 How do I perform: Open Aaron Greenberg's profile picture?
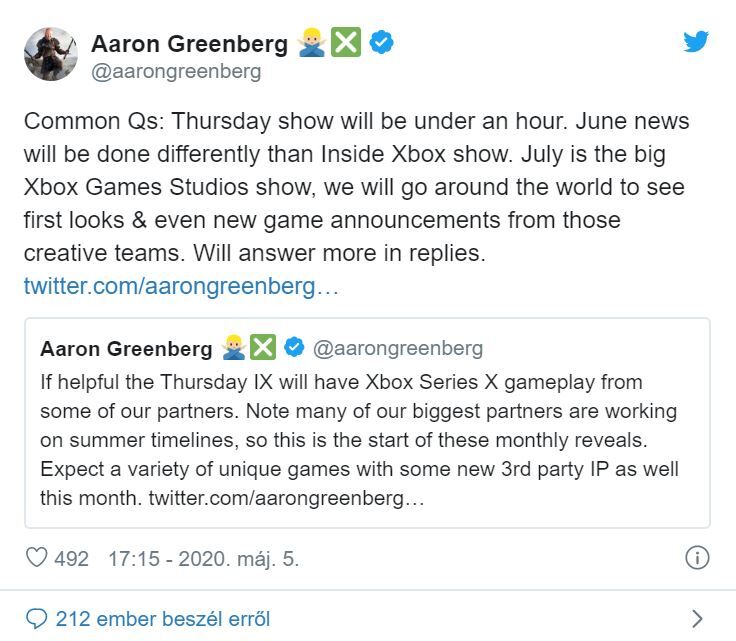[50, 54]
